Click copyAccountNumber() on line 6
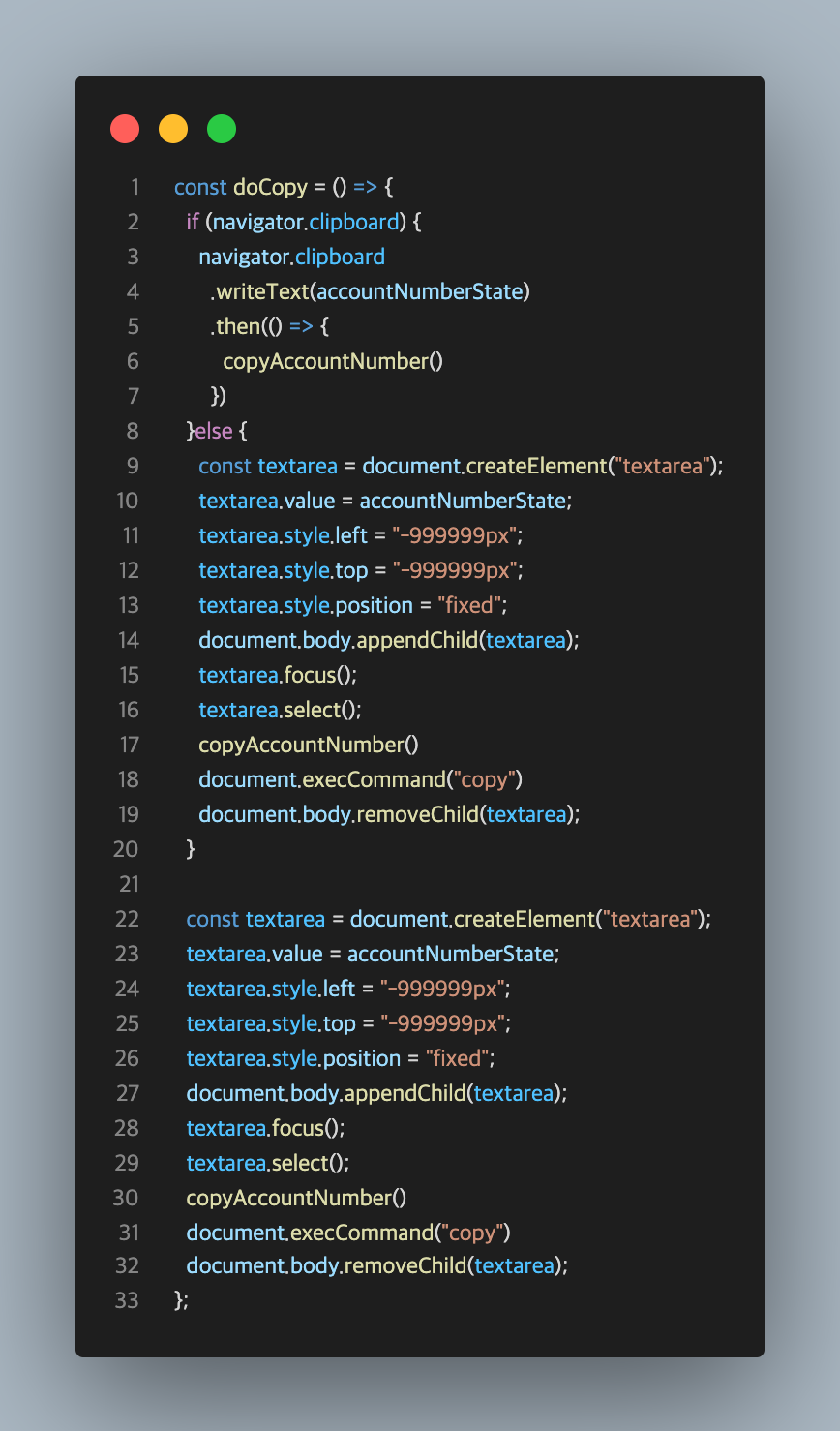 pyautogui.click(x=333, y=361)
